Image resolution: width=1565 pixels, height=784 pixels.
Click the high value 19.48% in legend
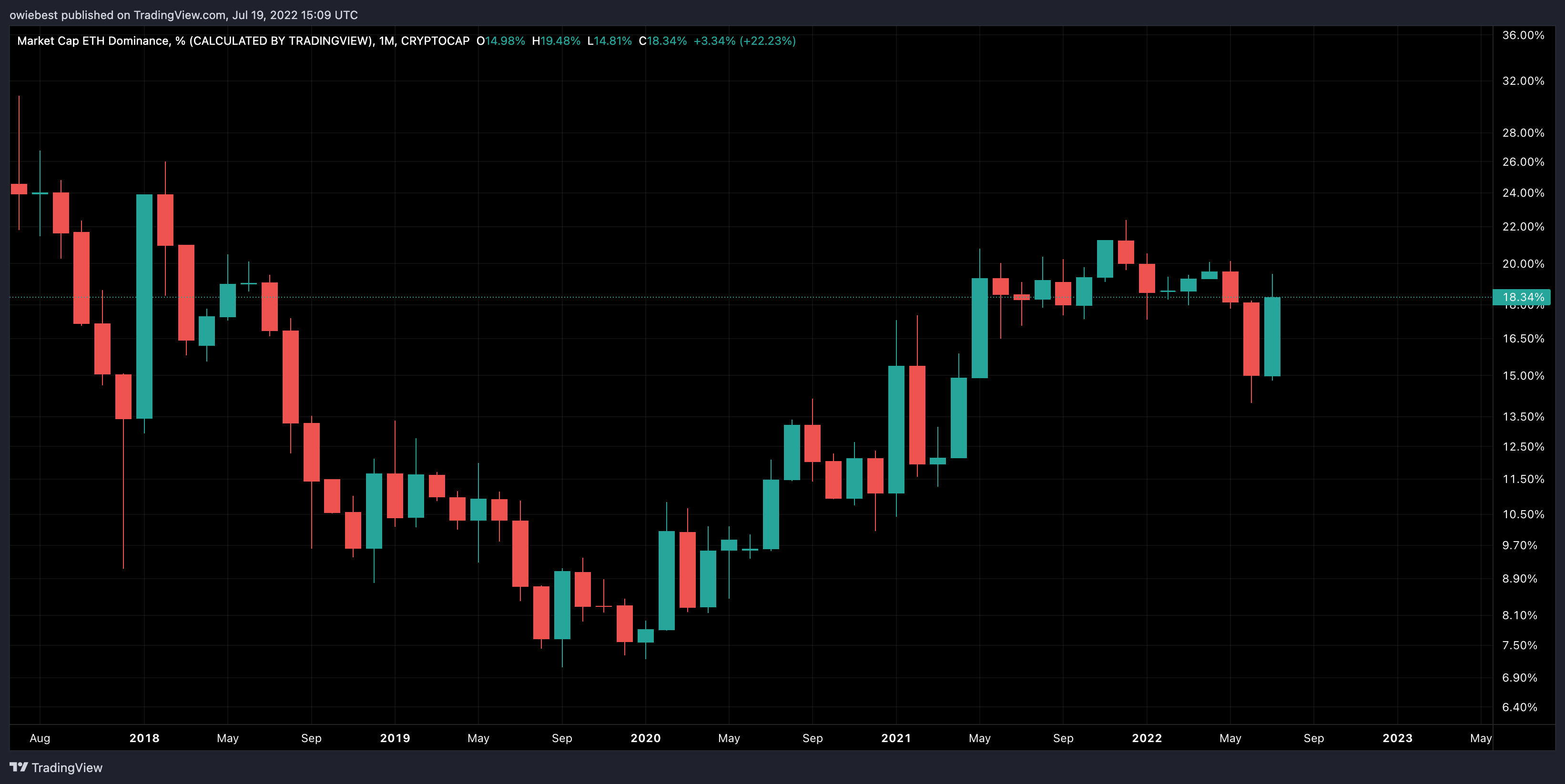[x=560, y=40]
